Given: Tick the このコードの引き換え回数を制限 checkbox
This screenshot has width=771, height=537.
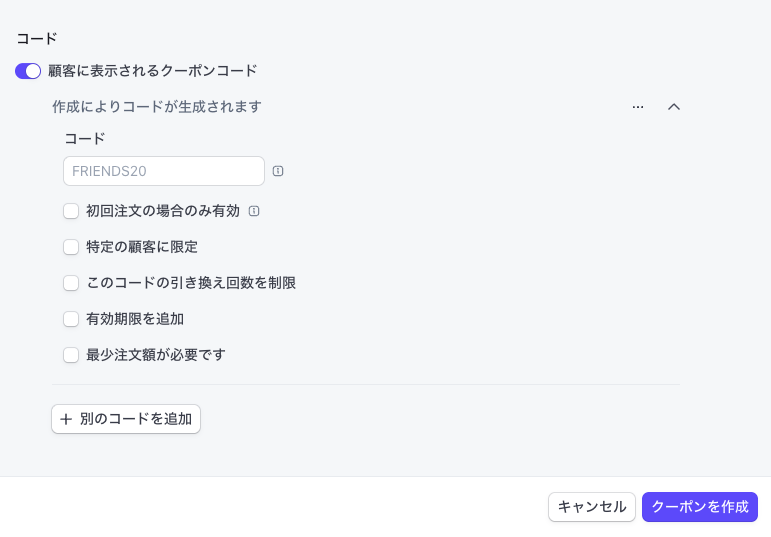Looking at the screenshot, I should point(71,283).
